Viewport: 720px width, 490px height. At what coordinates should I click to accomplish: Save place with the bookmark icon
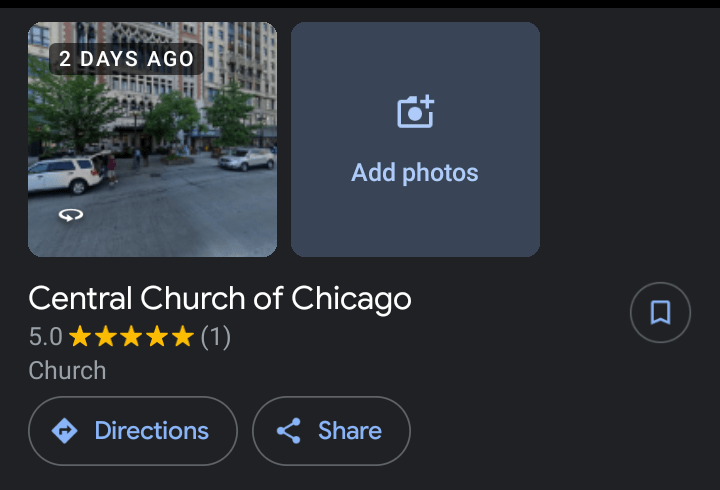point(660,312)
